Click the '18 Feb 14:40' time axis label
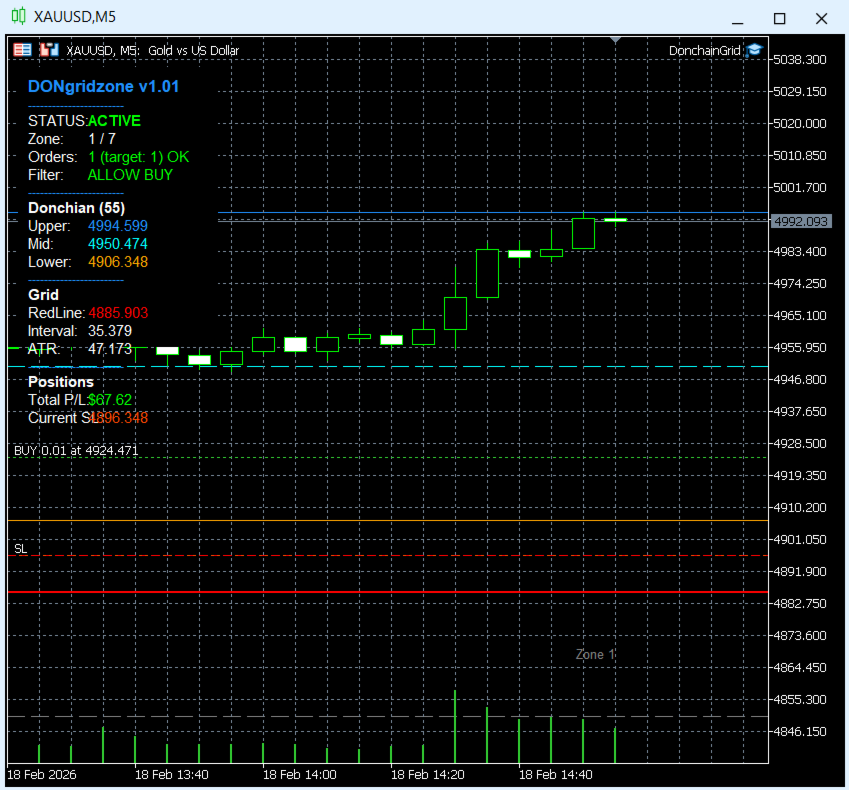The width and height of the screenshot is (849, 790). point(556,775)
